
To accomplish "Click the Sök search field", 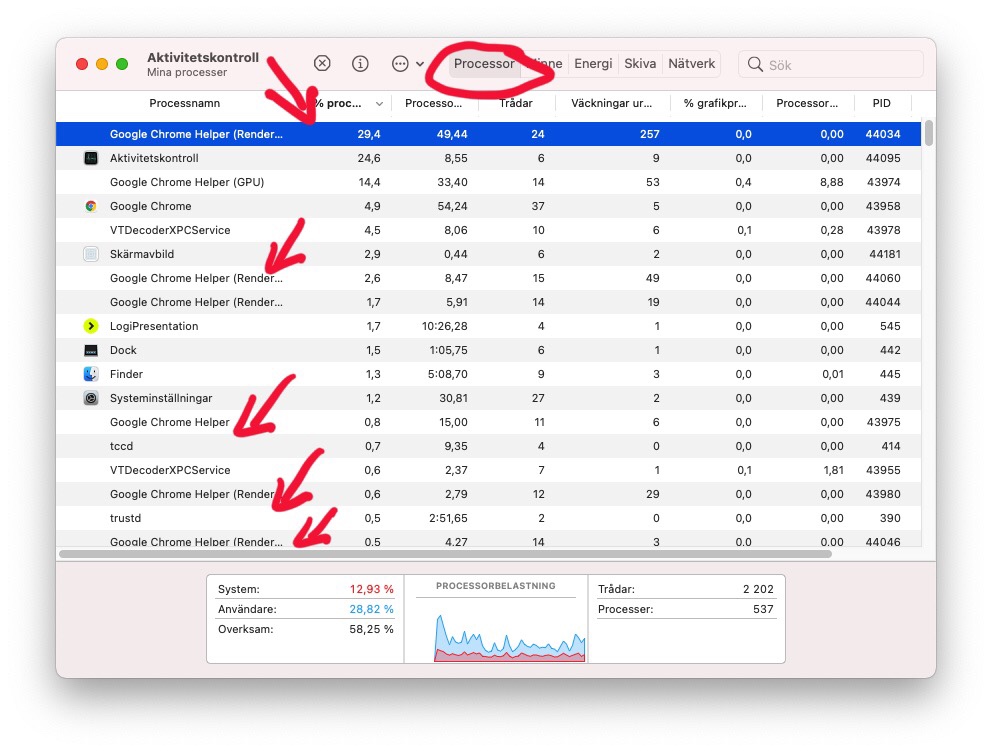I will [x=840, y=65].
